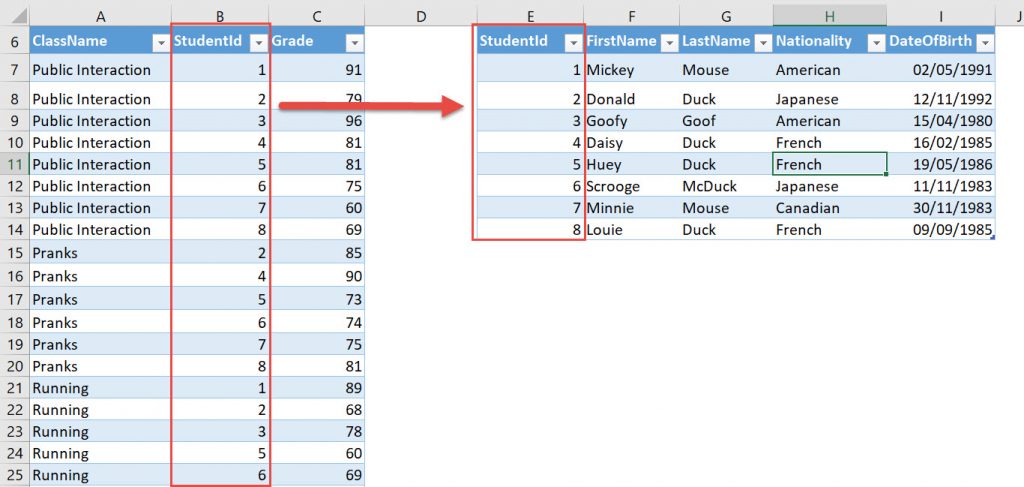Select row 21 by its row header

tap(14, 388)
